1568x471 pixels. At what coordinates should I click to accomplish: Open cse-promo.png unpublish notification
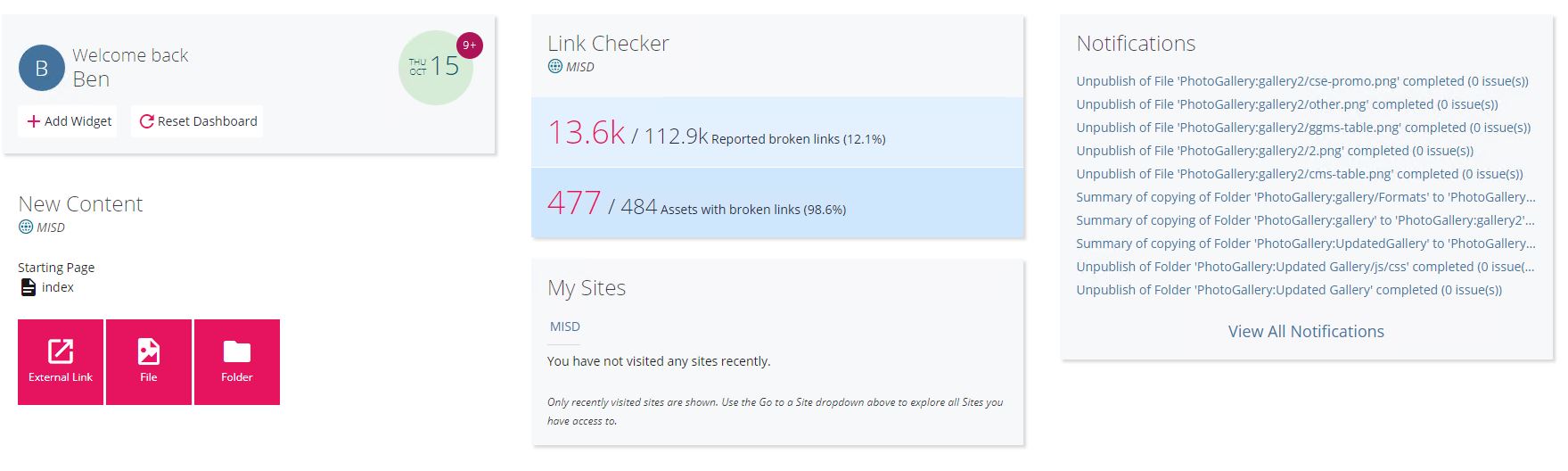pos(1302,81)
